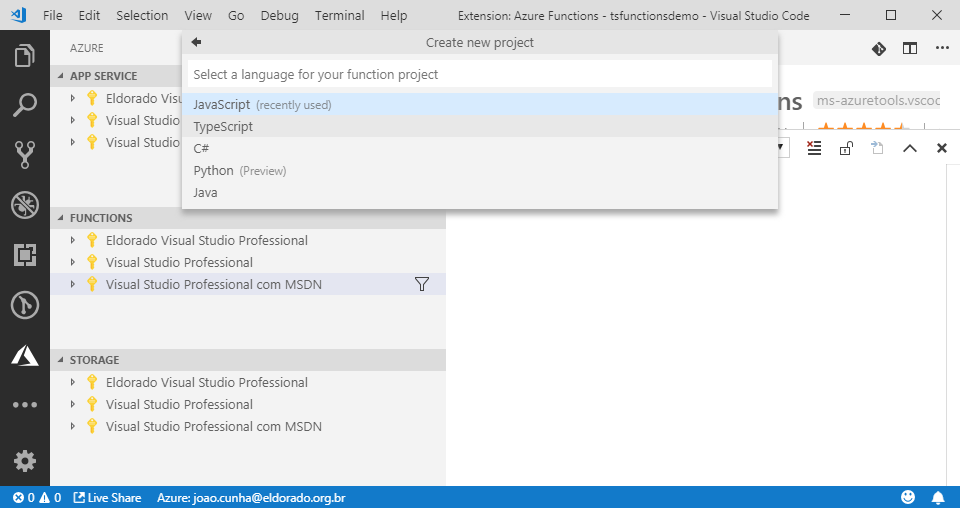The image size is (960, 508).
Task: Open the Selection menu
Action: point(142,15)
